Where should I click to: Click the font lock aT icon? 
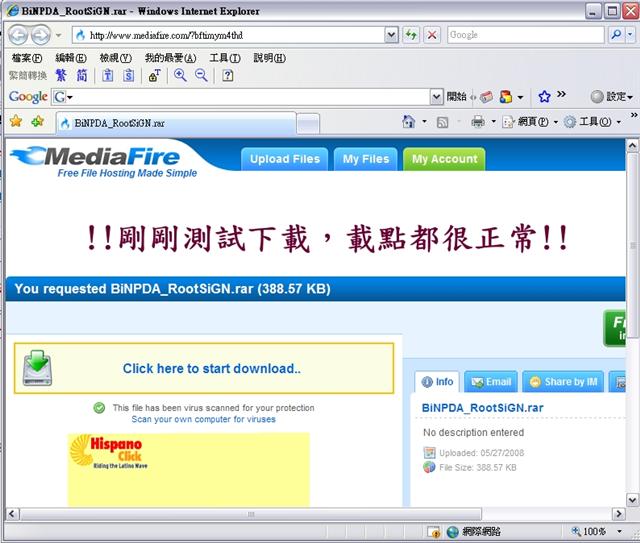point(154,75)
